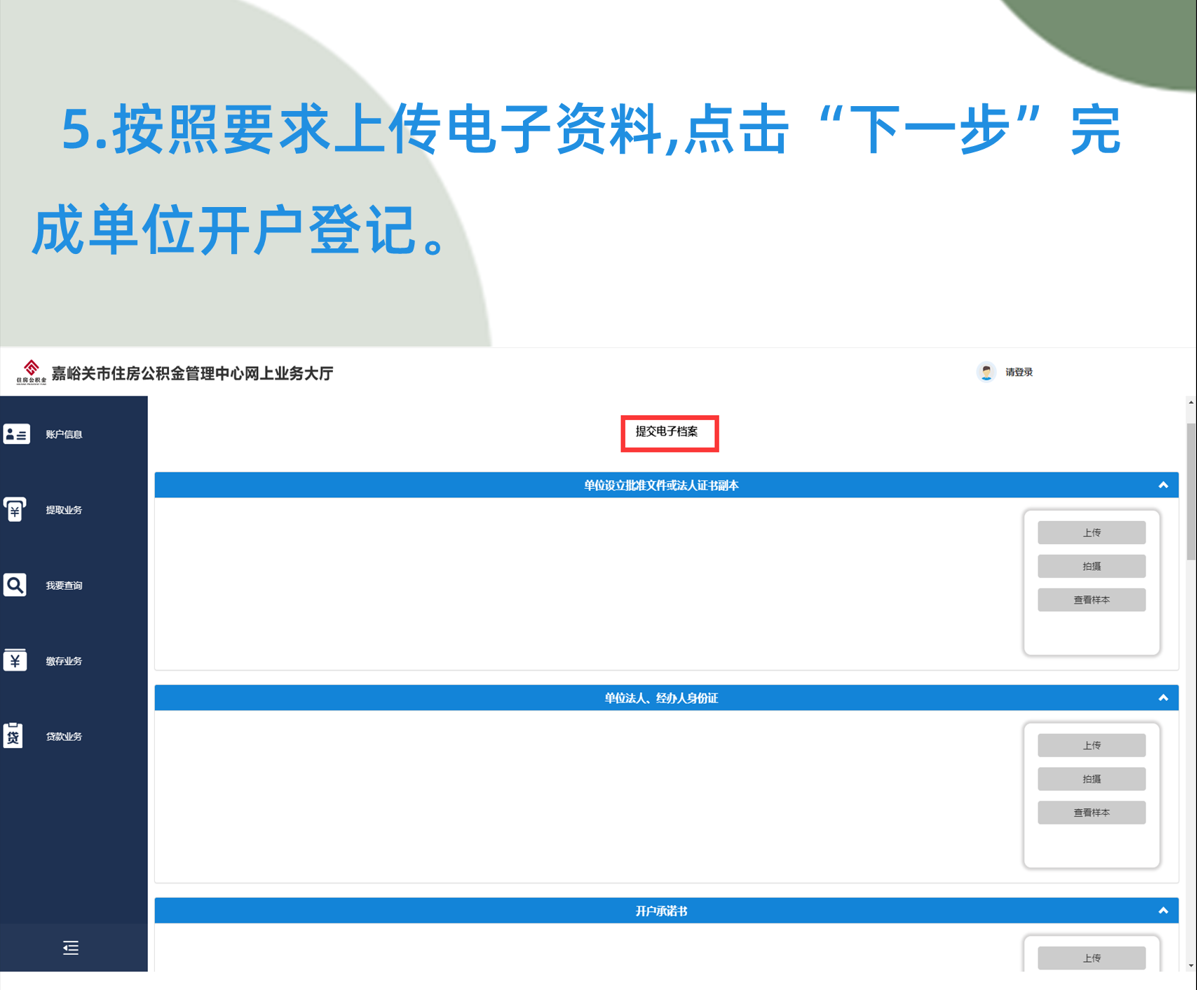The height and width of the screenshot is (990, 1197).
Task: Click the vertical scrollbar thumb
Action: click(x=1190, y=490)
